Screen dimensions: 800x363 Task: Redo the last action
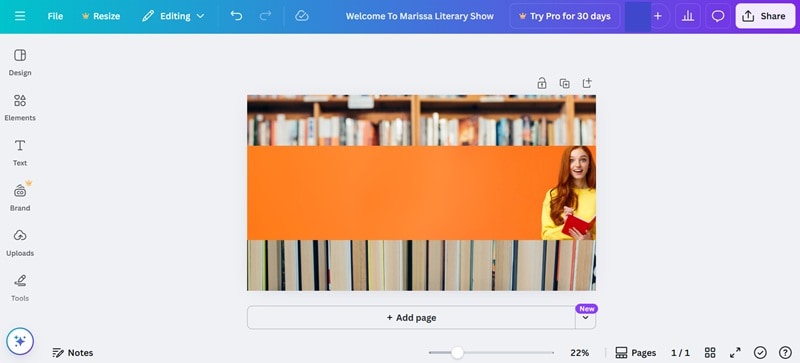click(265, 16)
